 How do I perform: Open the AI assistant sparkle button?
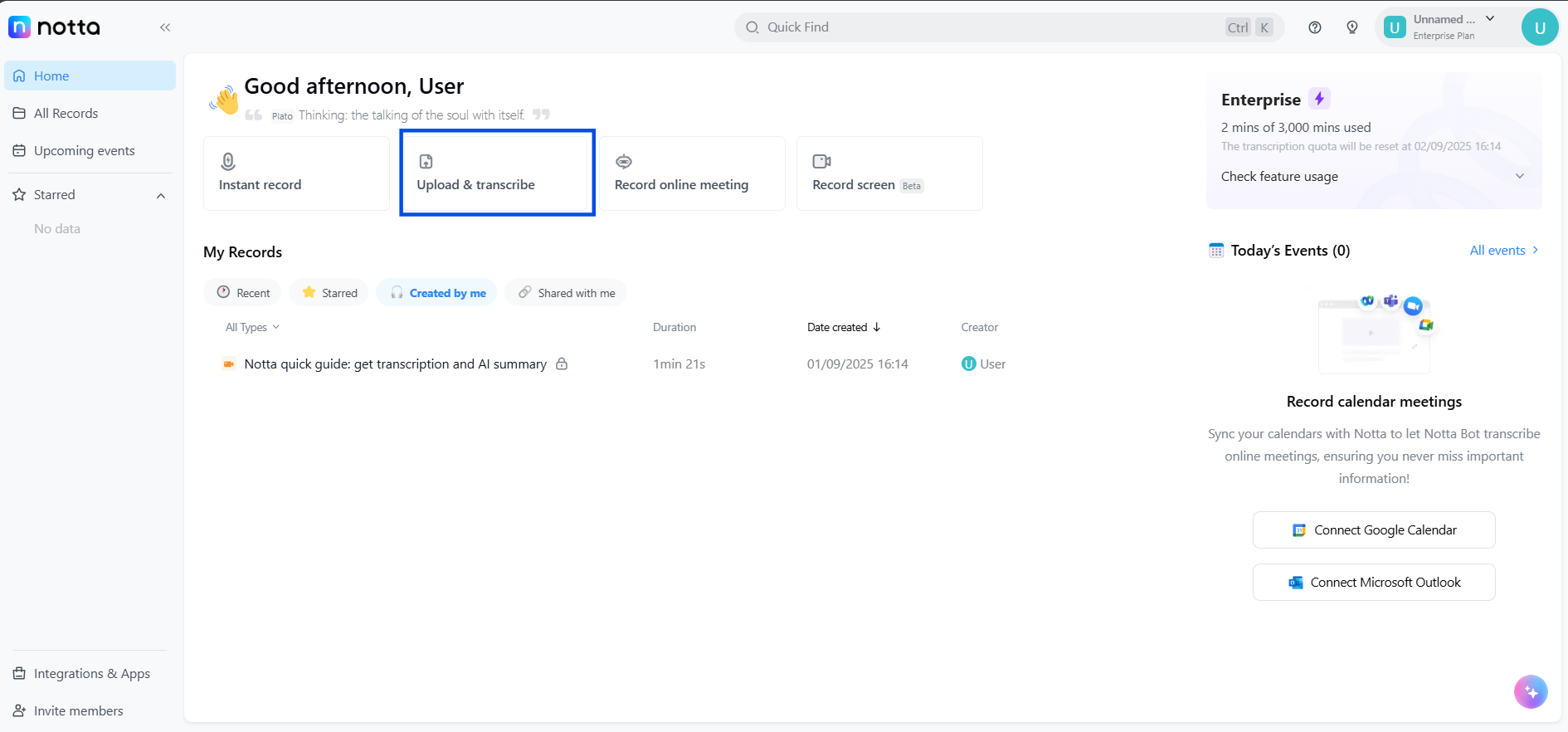click(x=1531, y=691)
